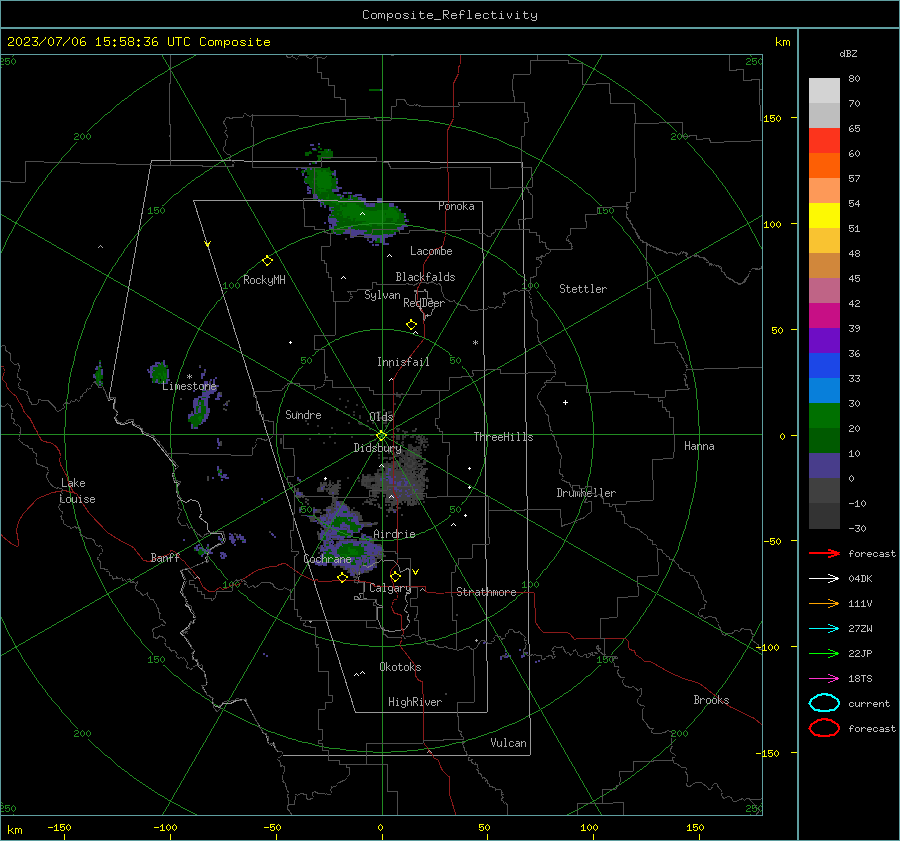Image resolution: width=900 pixels, height=841 pixels.
Task: Select the Strathmore label
Action: click(x=486, y=592)
